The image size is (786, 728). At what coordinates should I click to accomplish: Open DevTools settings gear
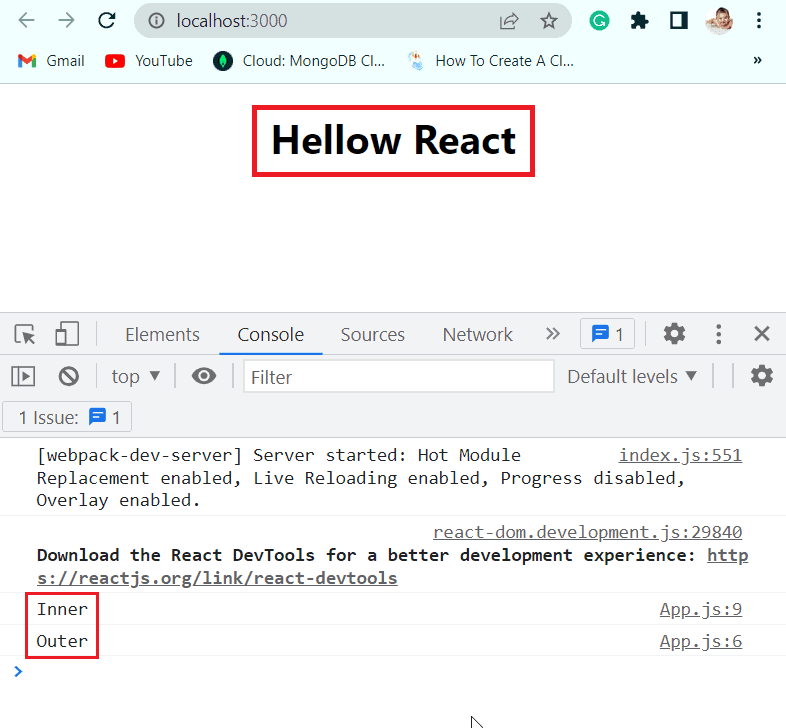[x=674, y=334]
